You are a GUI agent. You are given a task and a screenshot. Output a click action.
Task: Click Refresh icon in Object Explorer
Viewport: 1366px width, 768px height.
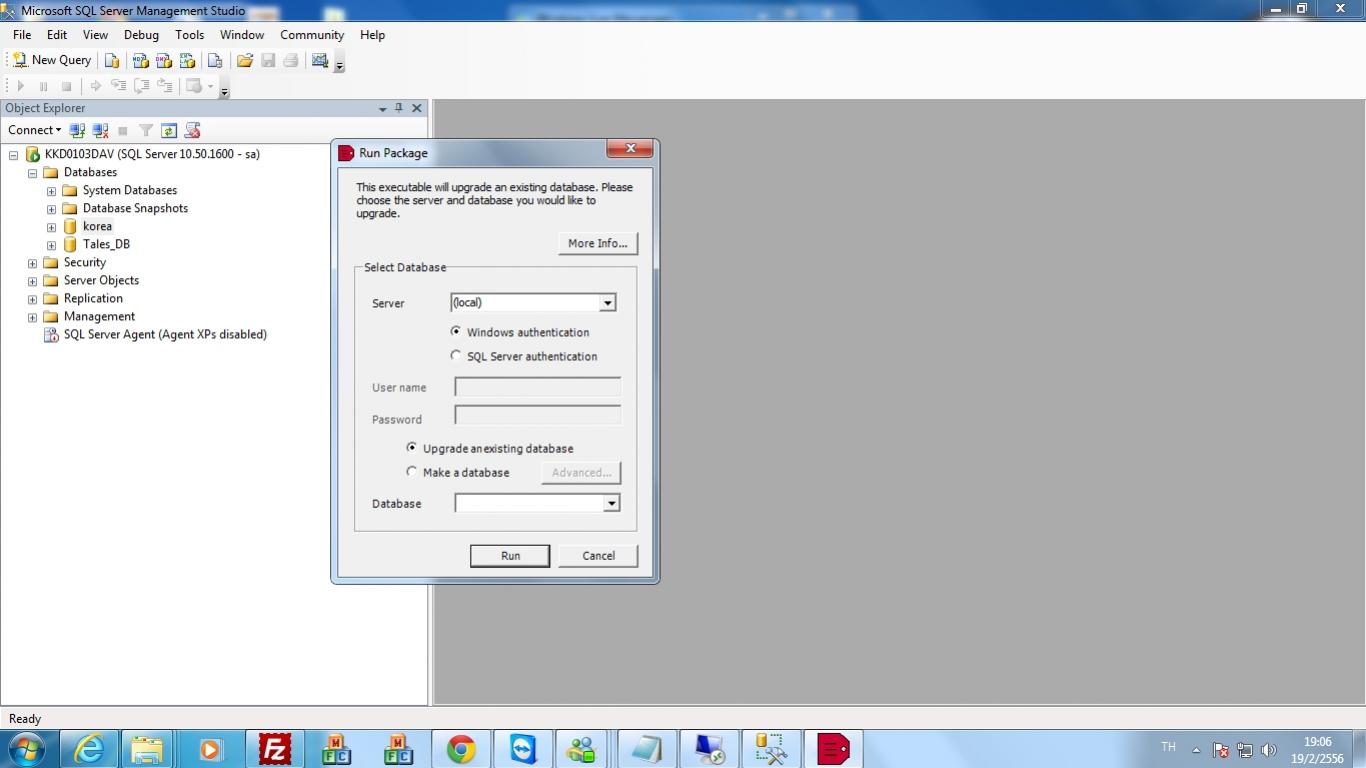coord(169,130)
